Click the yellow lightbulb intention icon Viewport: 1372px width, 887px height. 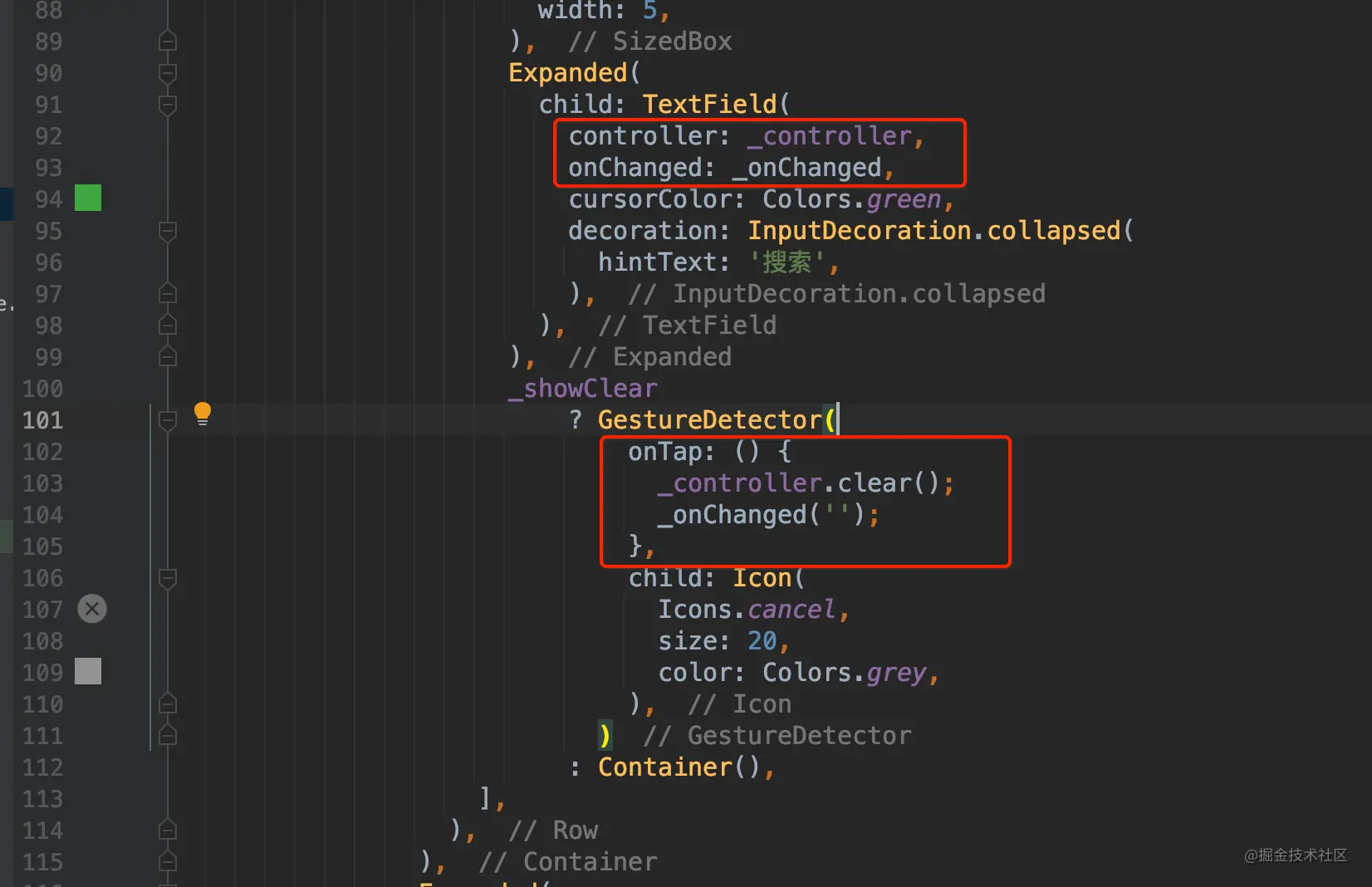[x=203, y=414]
